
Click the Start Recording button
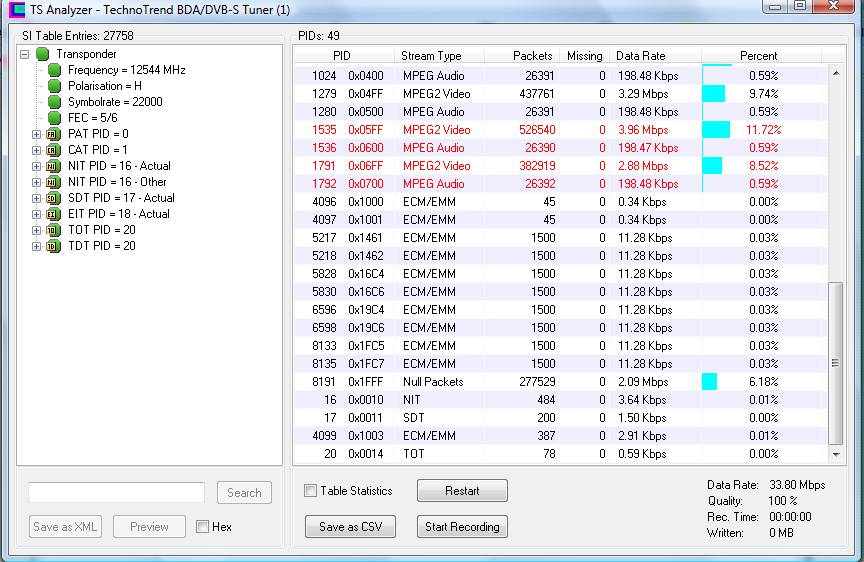click(462, 527)
